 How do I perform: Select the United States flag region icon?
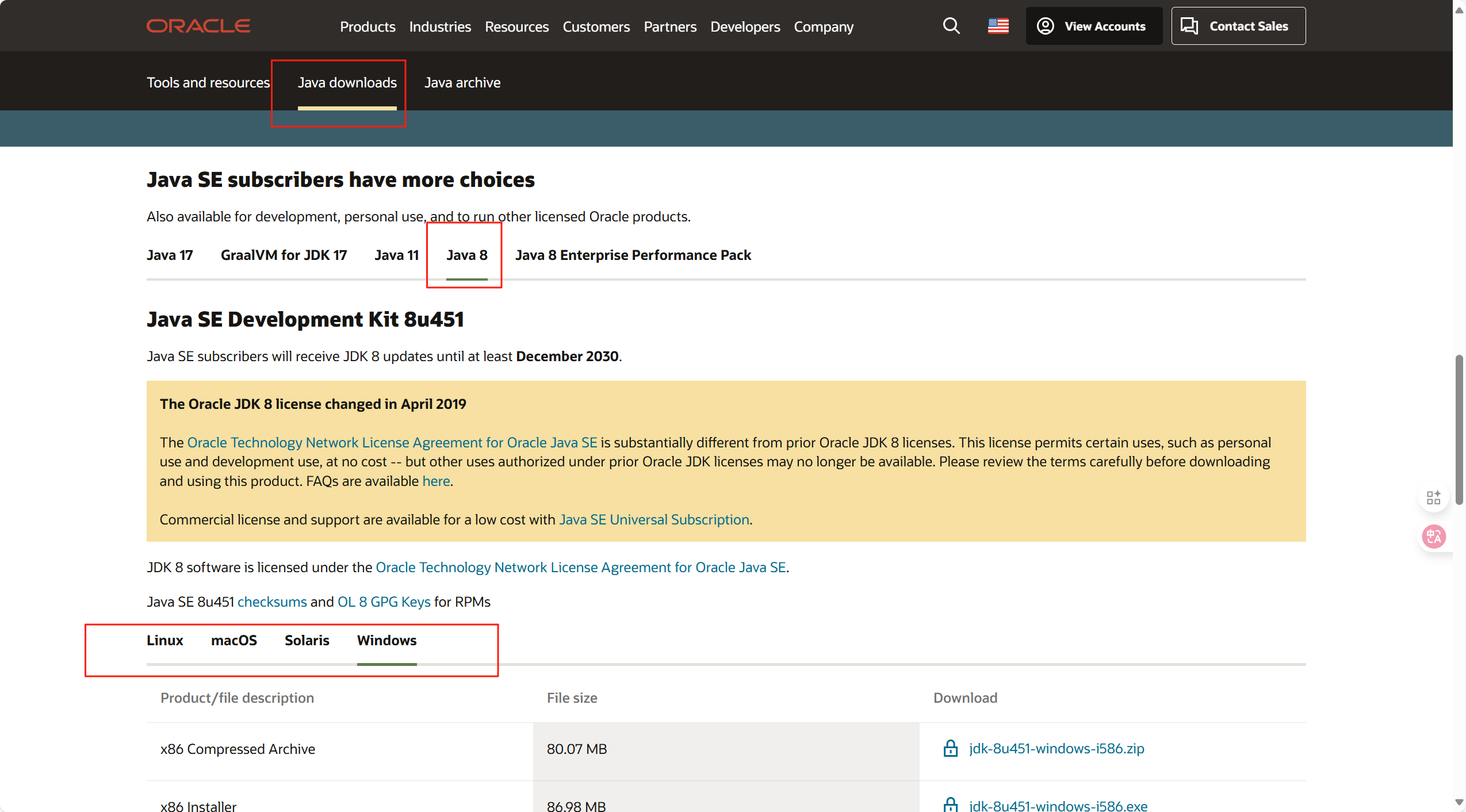tap(998, 26)
